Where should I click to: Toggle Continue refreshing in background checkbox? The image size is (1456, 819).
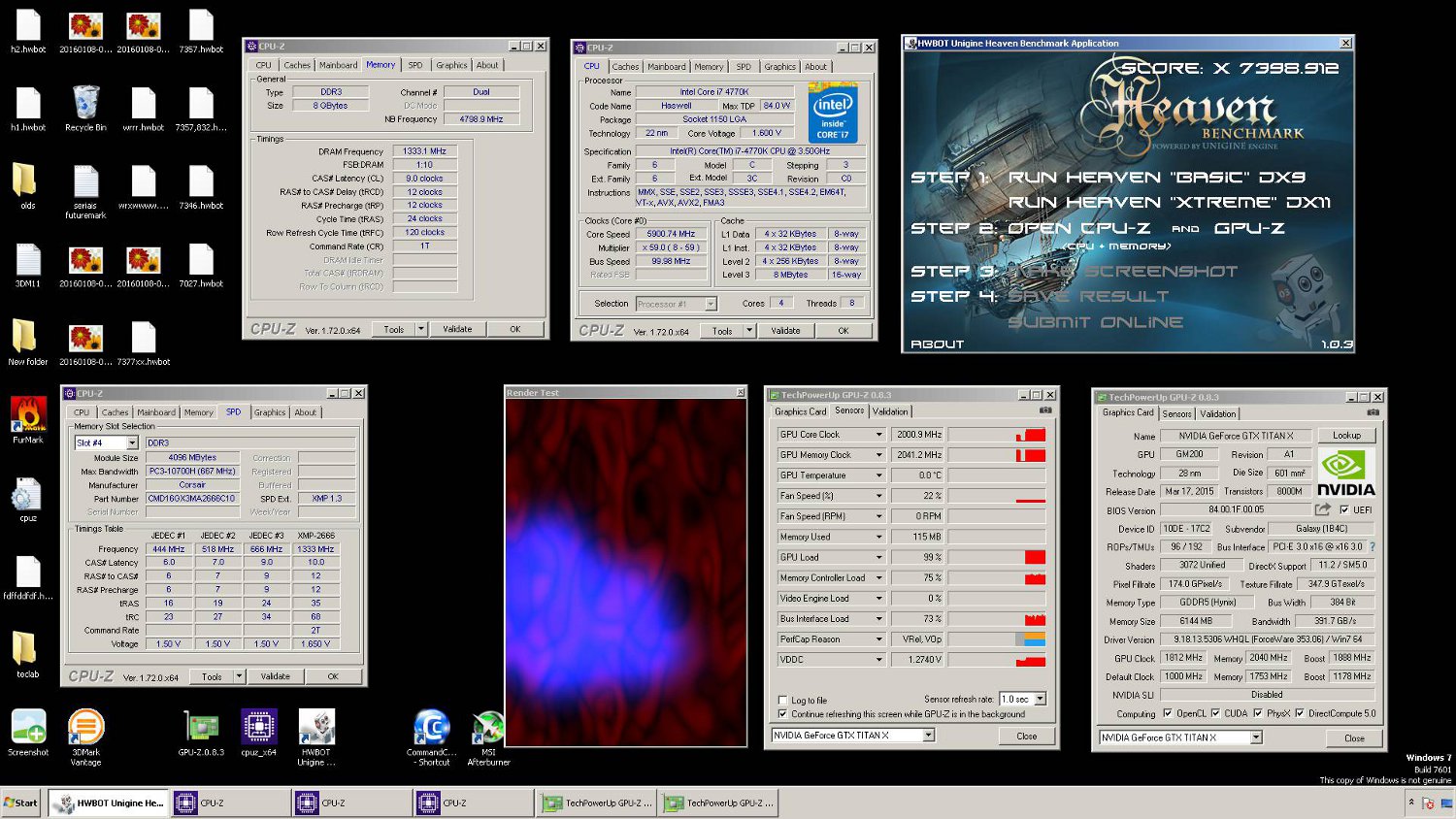coord(782,714)
